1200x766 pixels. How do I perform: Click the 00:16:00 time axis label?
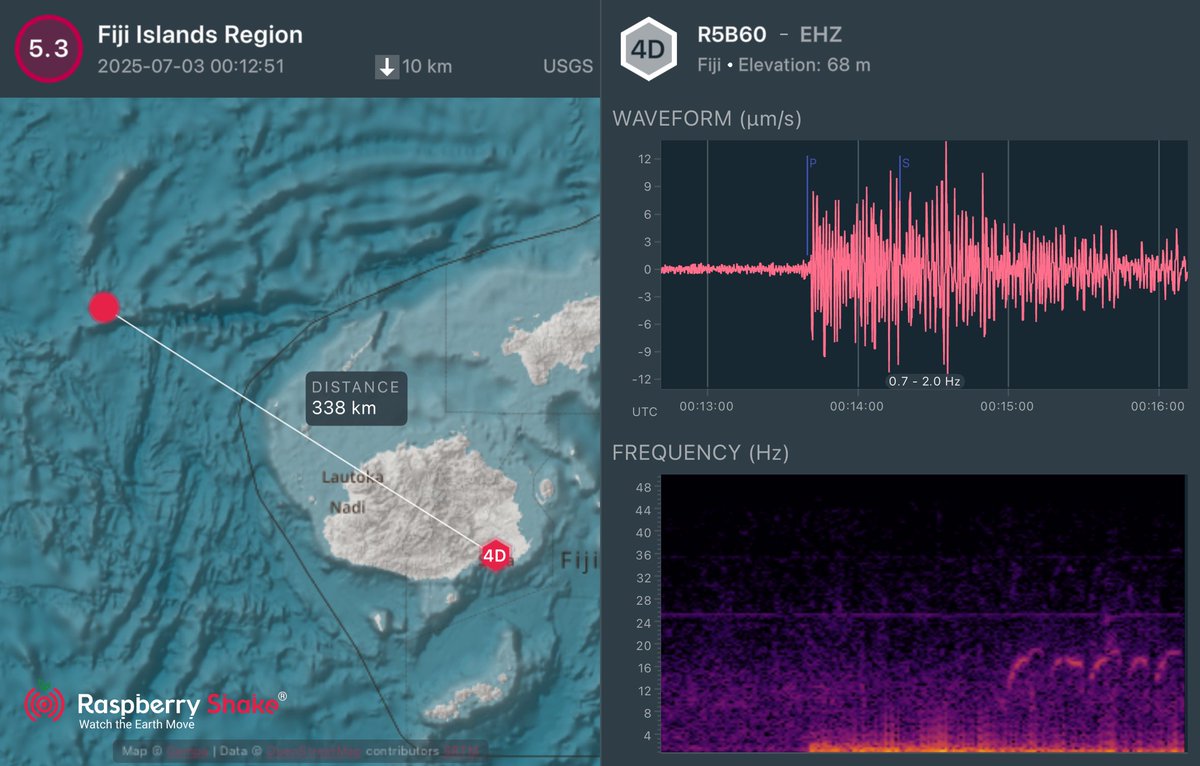coord(1158,407)
